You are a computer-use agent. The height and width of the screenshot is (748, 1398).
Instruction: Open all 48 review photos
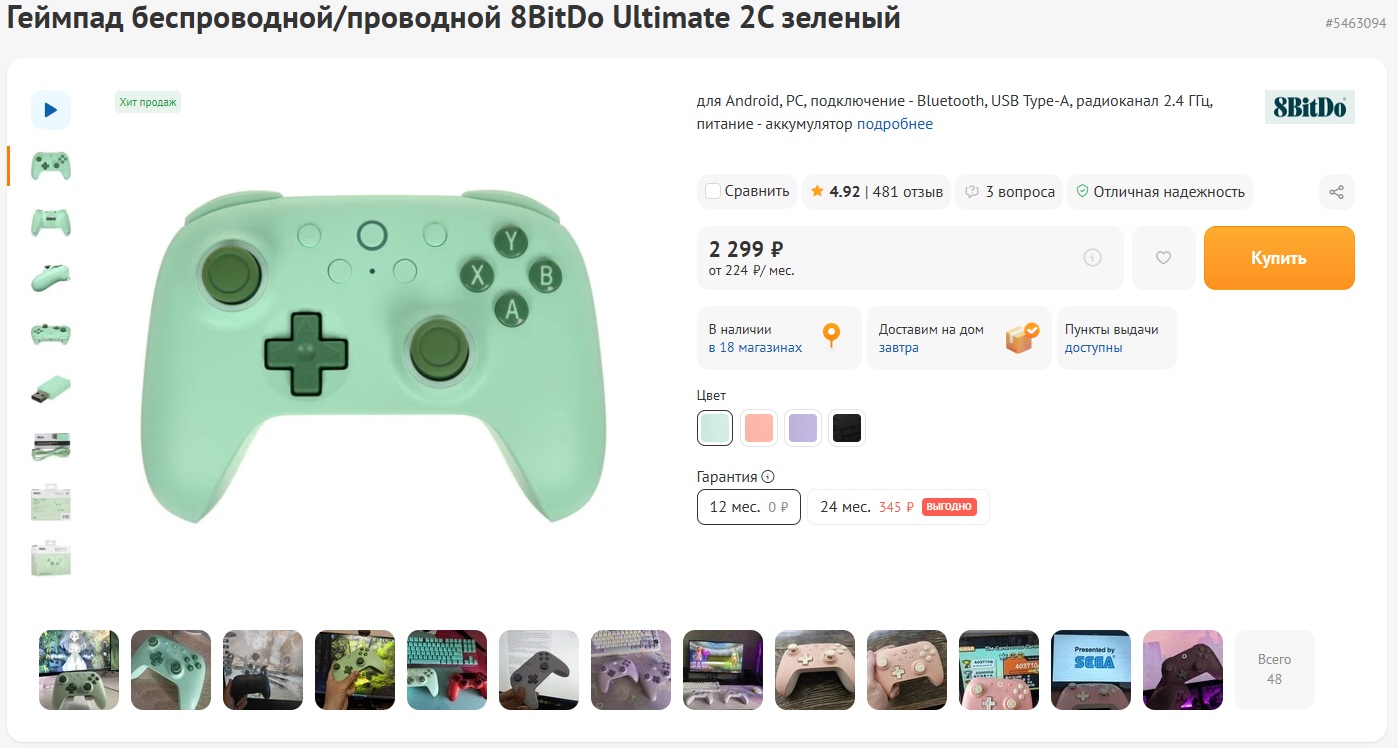[1275, 670]
